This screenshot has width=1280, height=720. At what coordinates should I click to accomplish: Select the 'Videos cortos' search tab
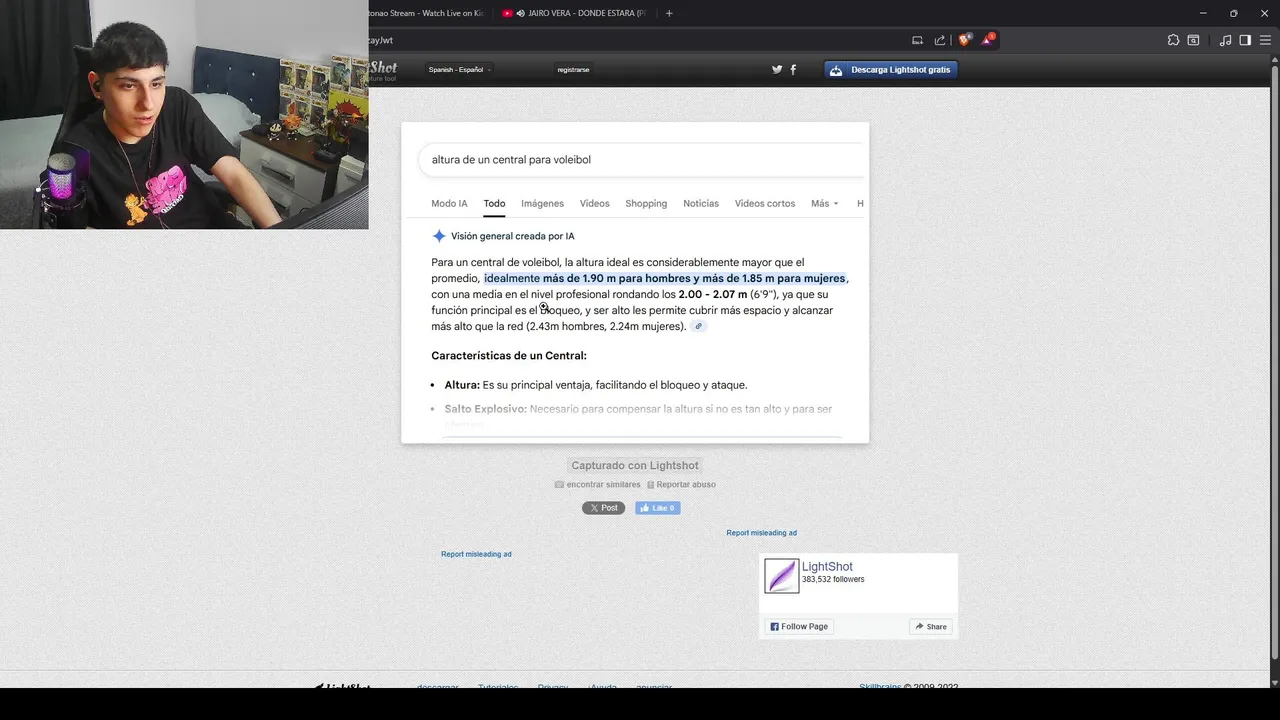765,203
